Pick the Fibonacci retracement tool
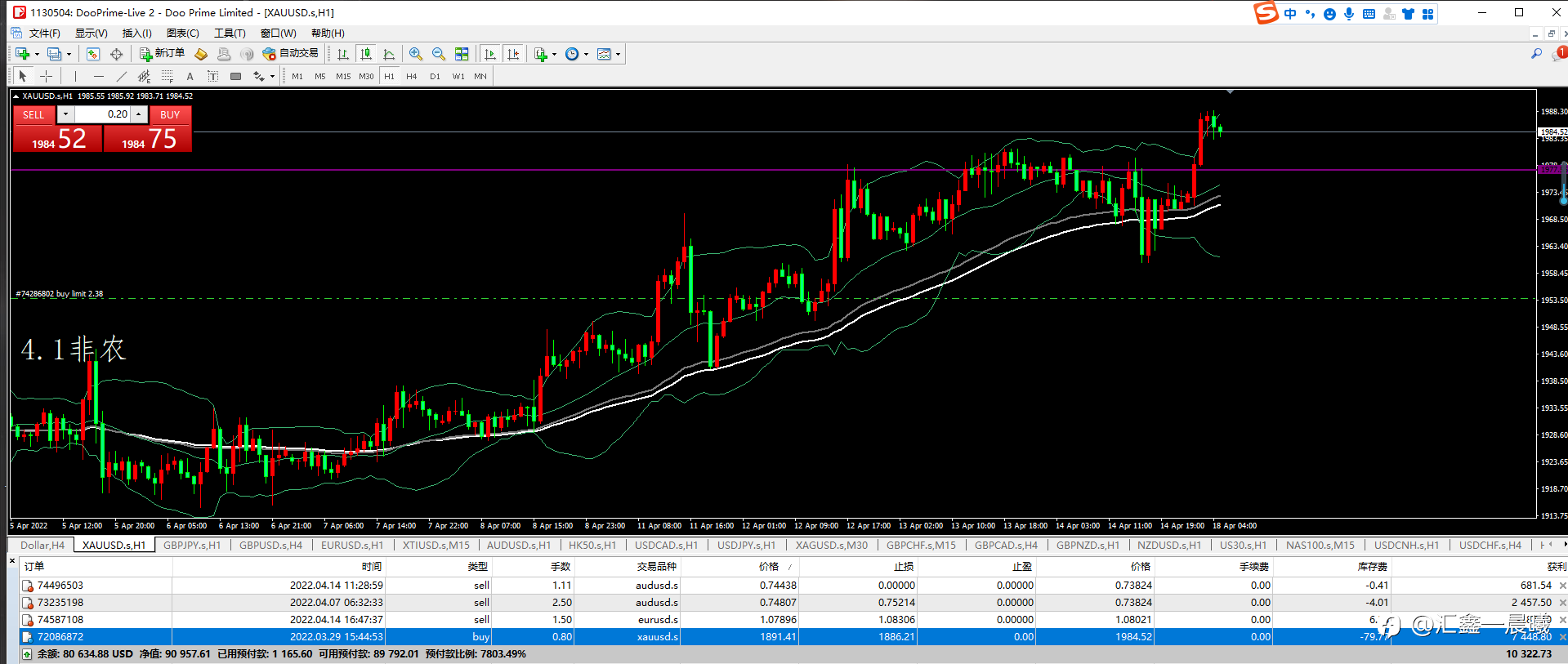1568x664 pixels. click(x=168, y=76)
